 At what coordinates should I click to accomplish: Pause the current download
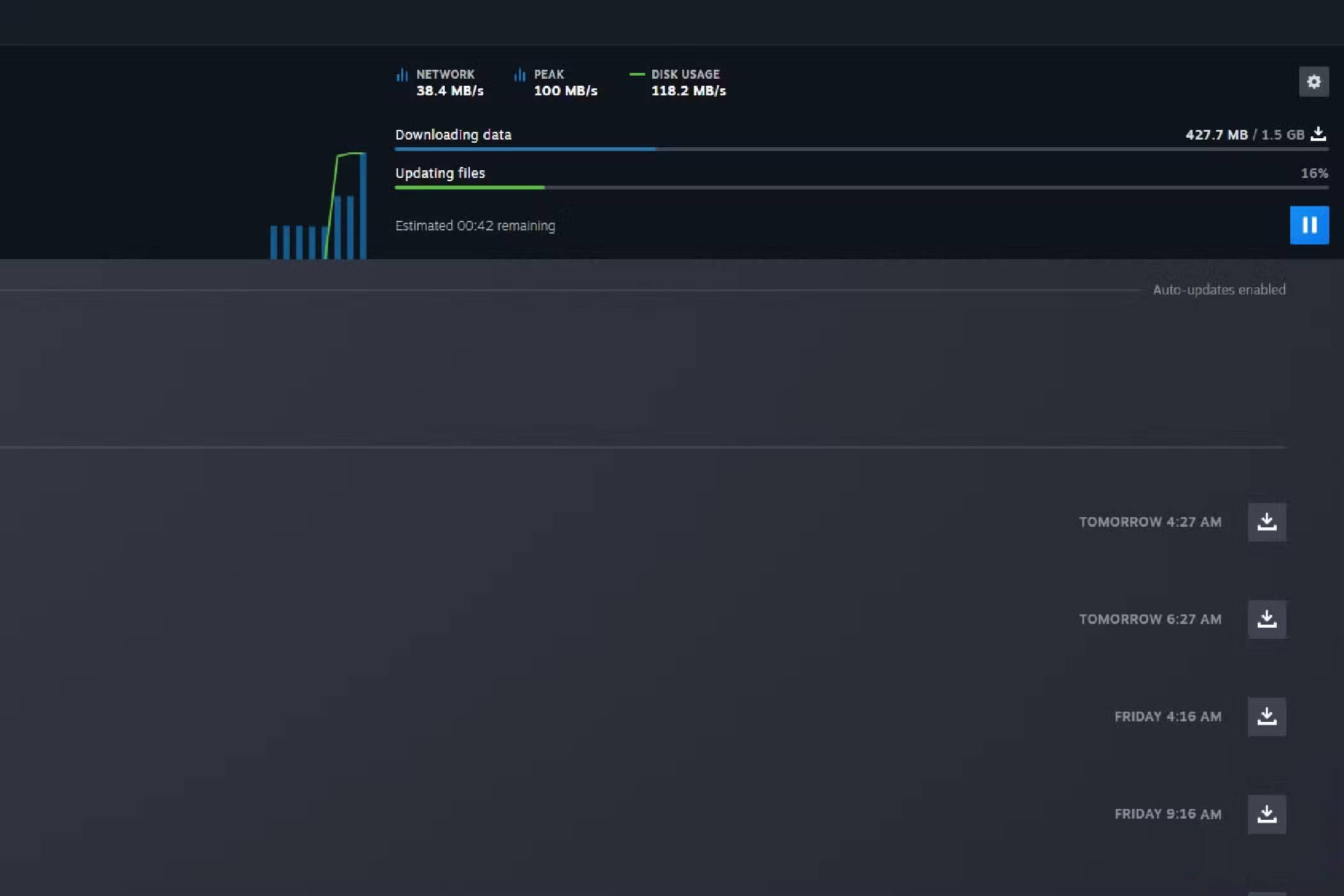pos(1309,225)
